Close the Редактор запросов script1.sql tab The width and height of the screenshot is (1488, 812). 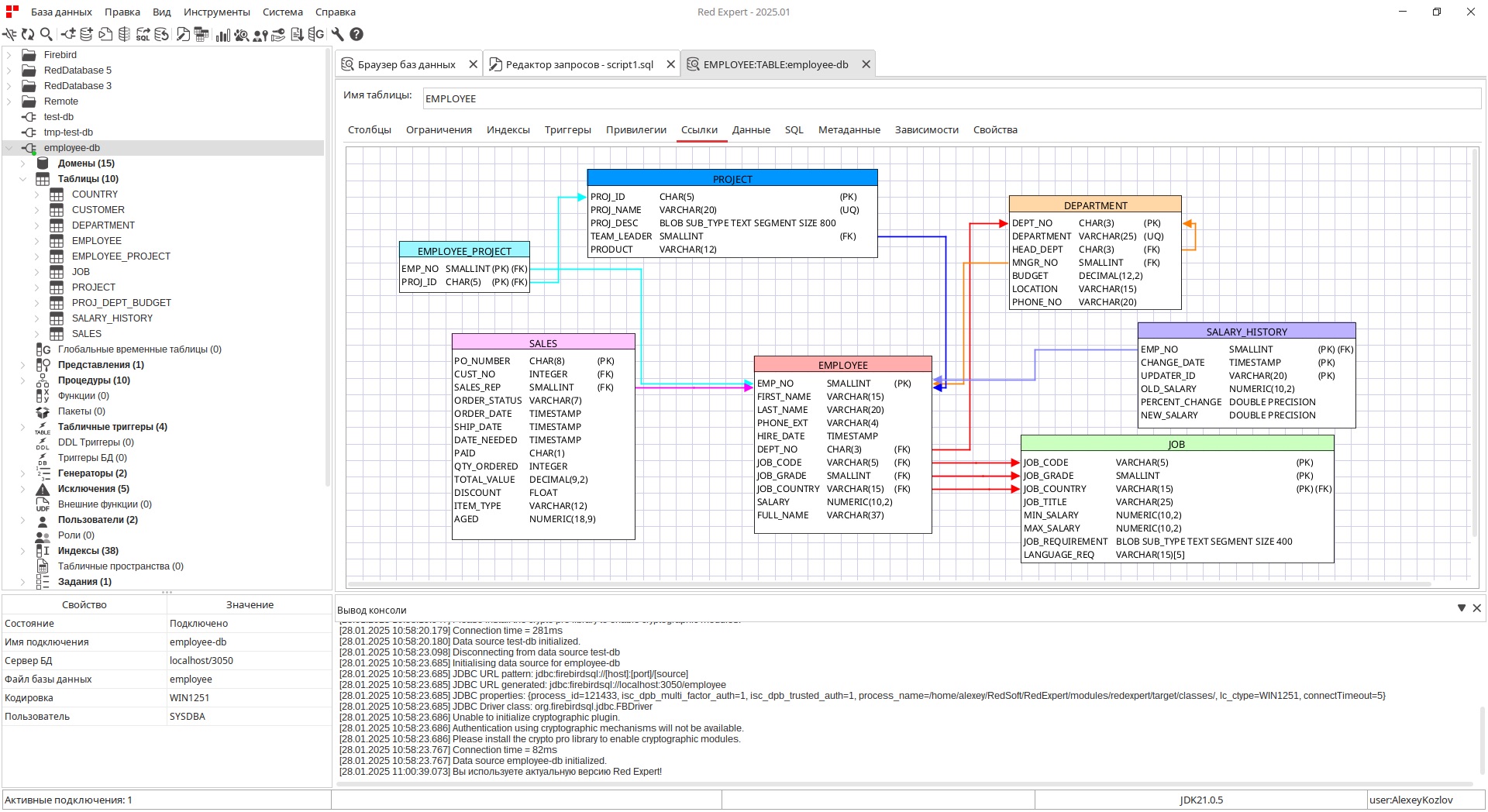[670, 64]
